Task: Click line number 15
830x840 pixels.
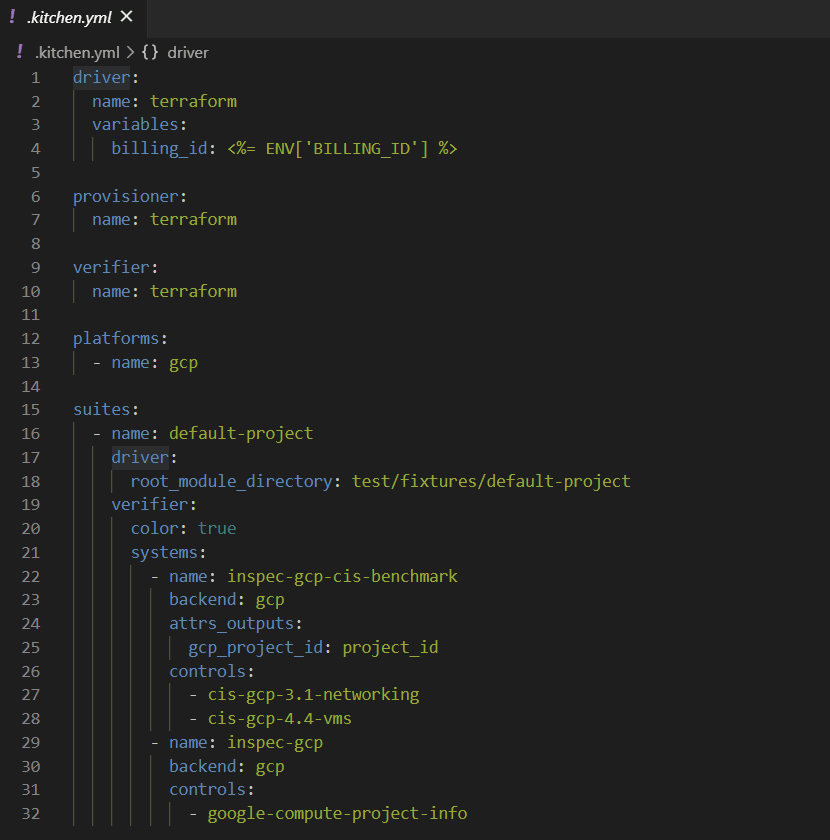Action: pyautogui.click(x=30, y=409)
